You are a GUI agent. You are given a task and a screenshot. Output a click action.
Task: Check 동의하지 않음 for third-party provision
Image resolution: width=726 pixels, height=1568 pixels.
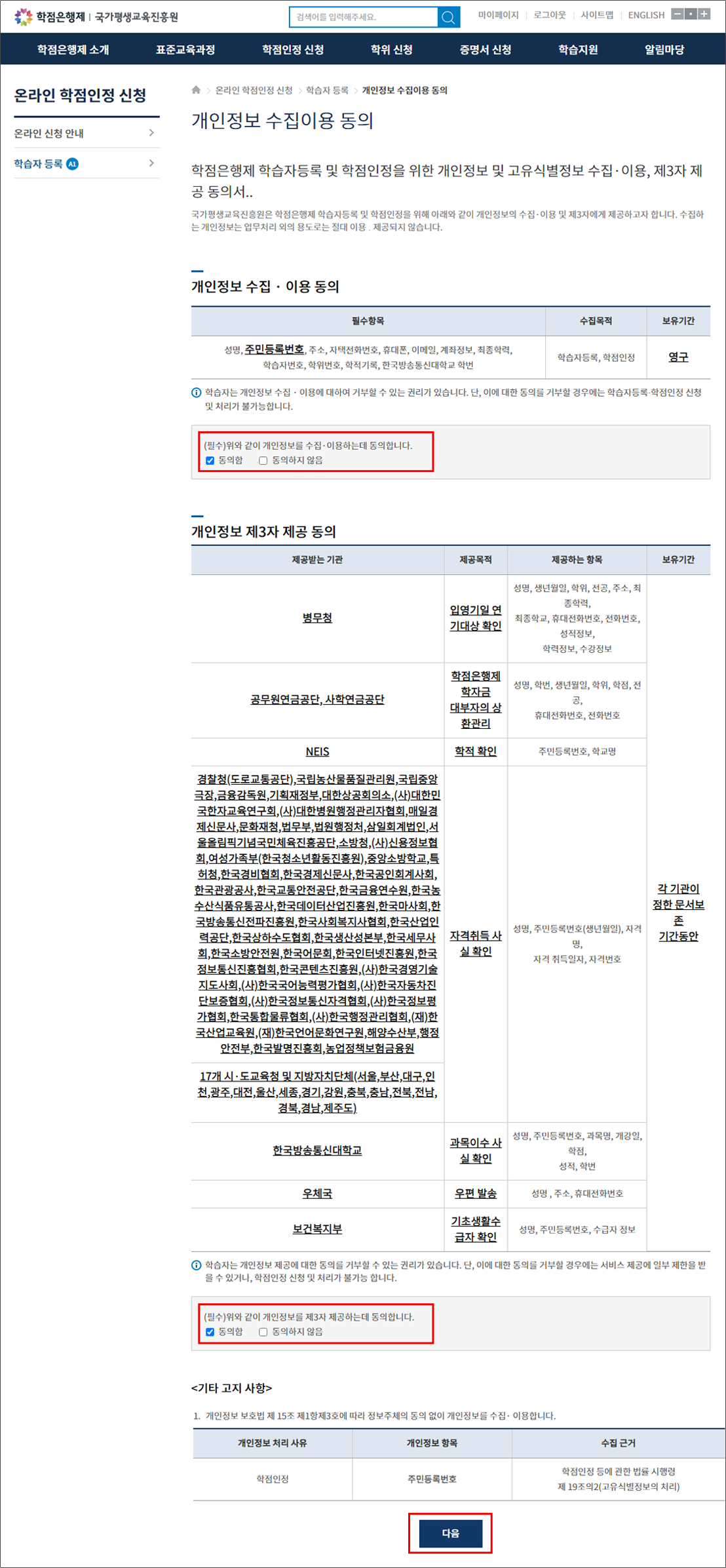coord(263,1332)
